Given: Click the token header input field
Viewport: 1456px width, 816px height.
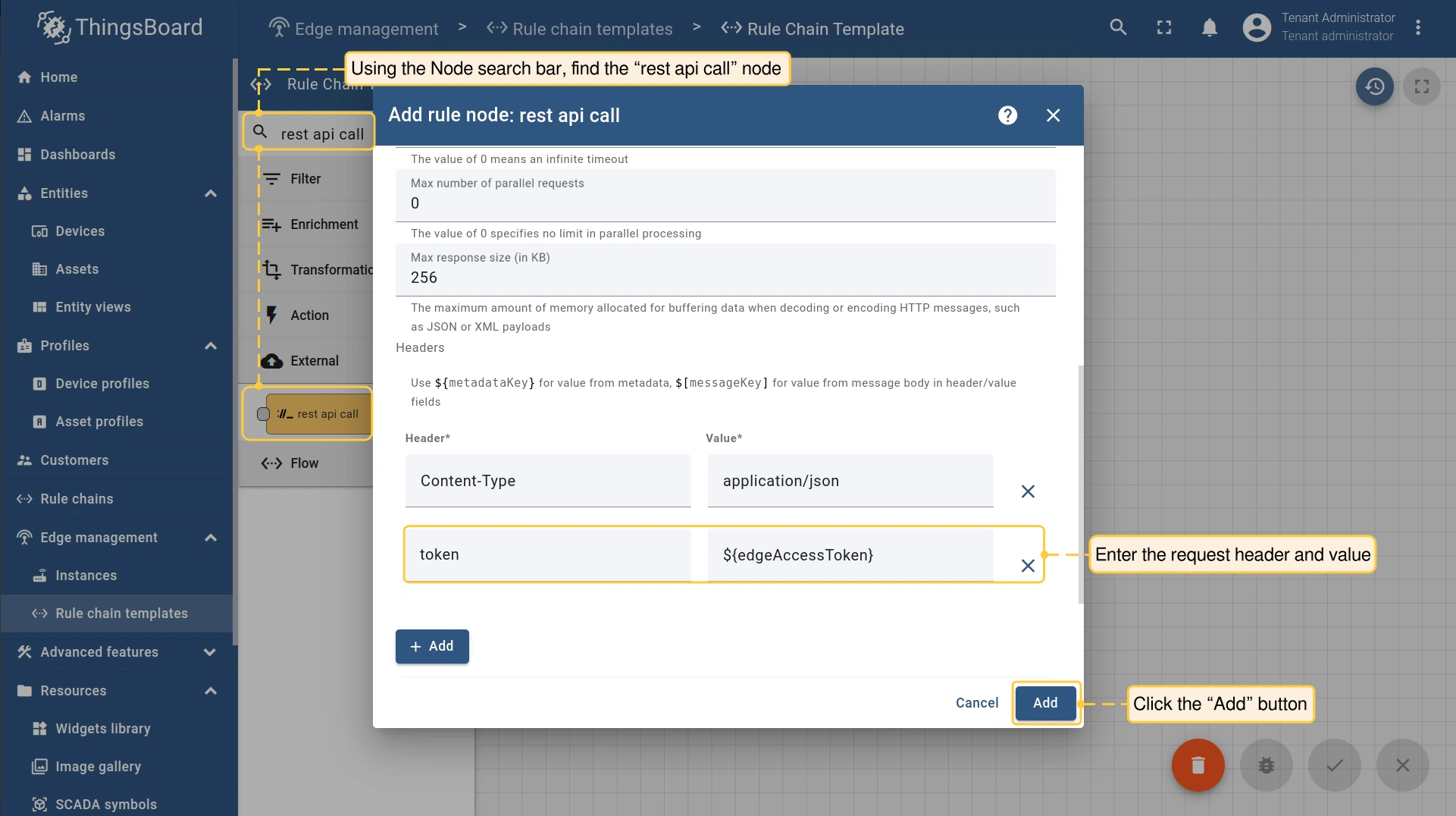Looking at the screenshot, I should 547,555.
